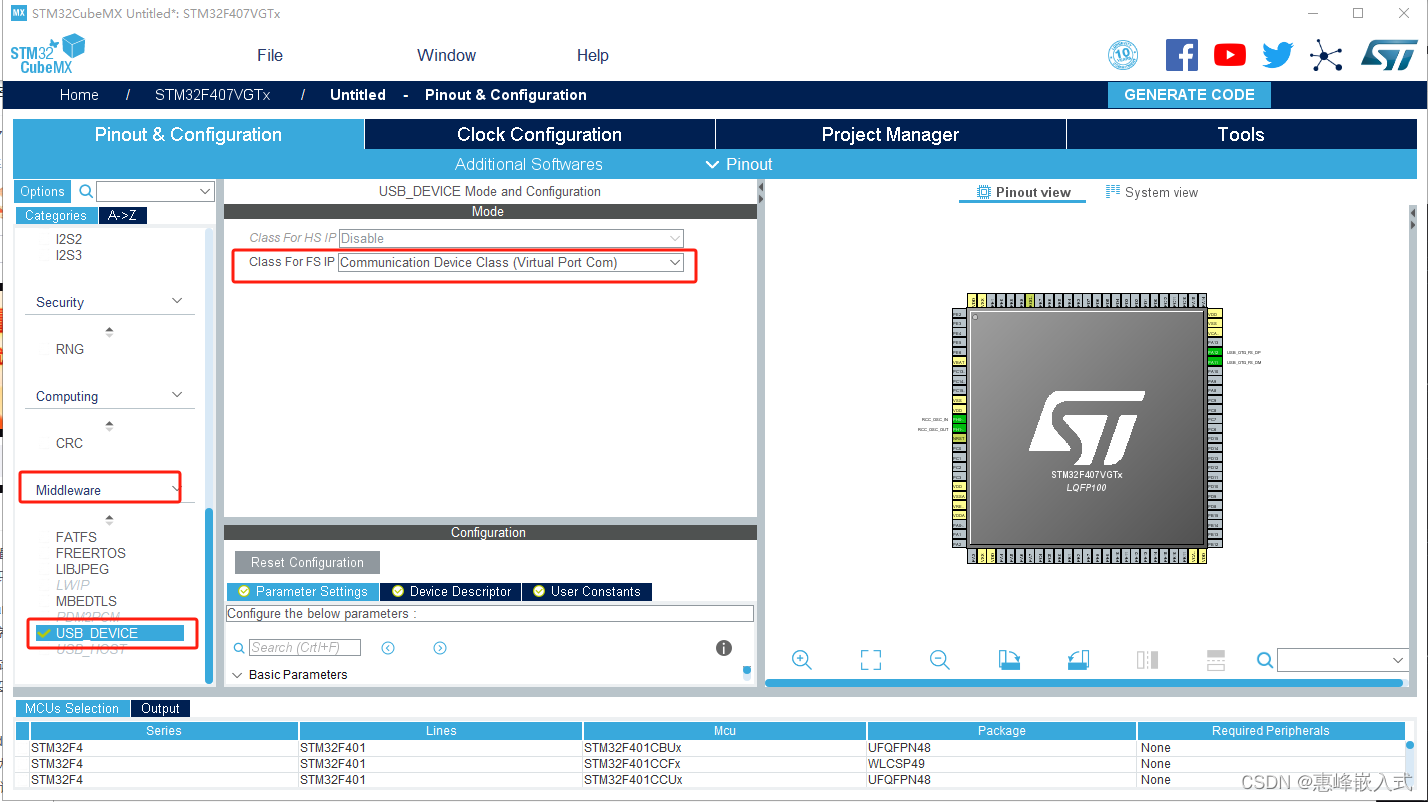The width and height of the screenshot is (1428, 802).
Task: Open the YouTube channel icon
Action: tap(1229, 55)
